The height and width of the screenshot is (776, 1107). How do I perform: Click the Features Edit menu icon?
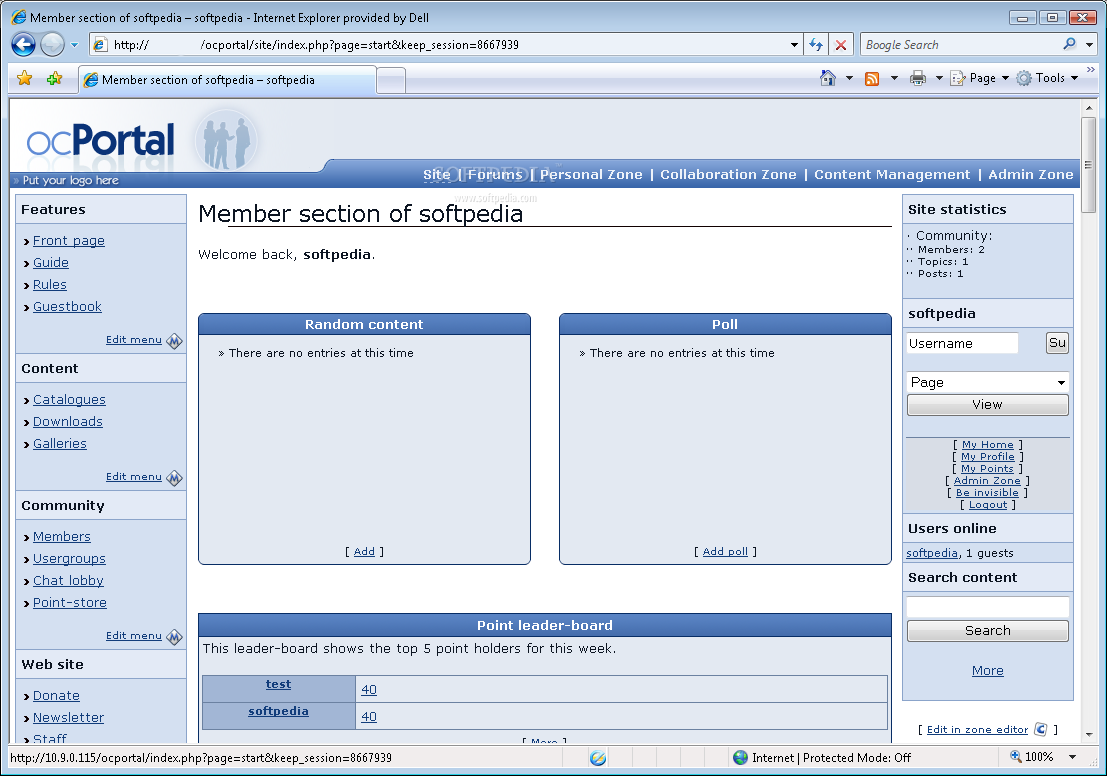[x=174, y=341]
